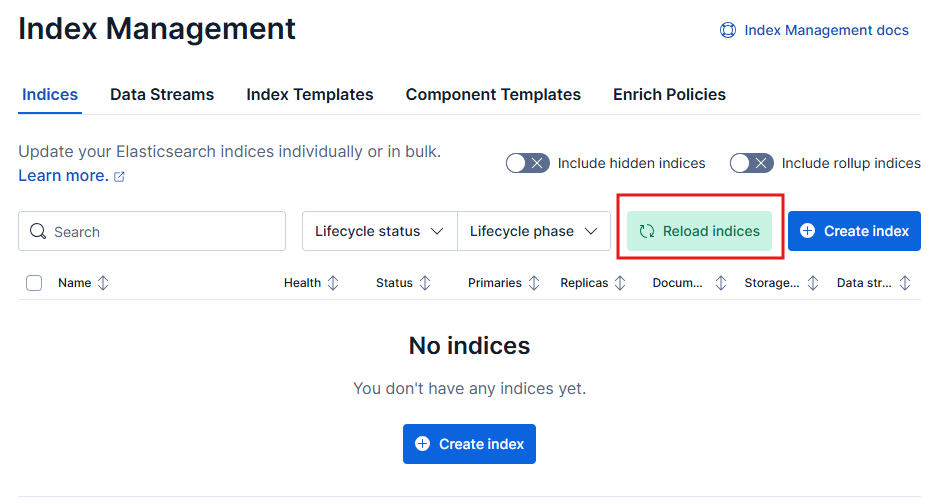Click the Storage size sort icon
The width and height of the screenshot is (937, 504).
[x=812, y=283]
